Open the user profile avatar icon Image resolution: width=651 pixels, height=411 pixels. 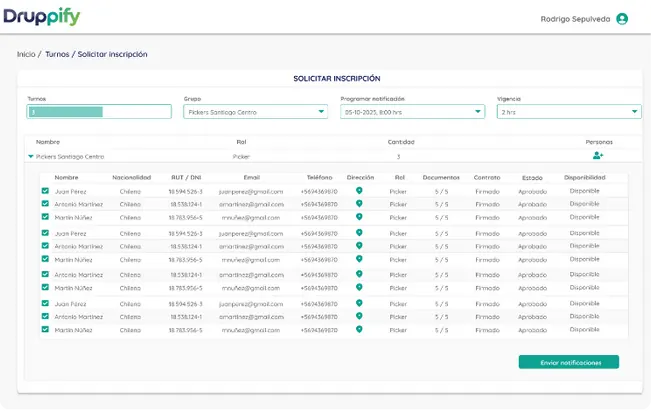pyautogui.click(x=622, y=19)
